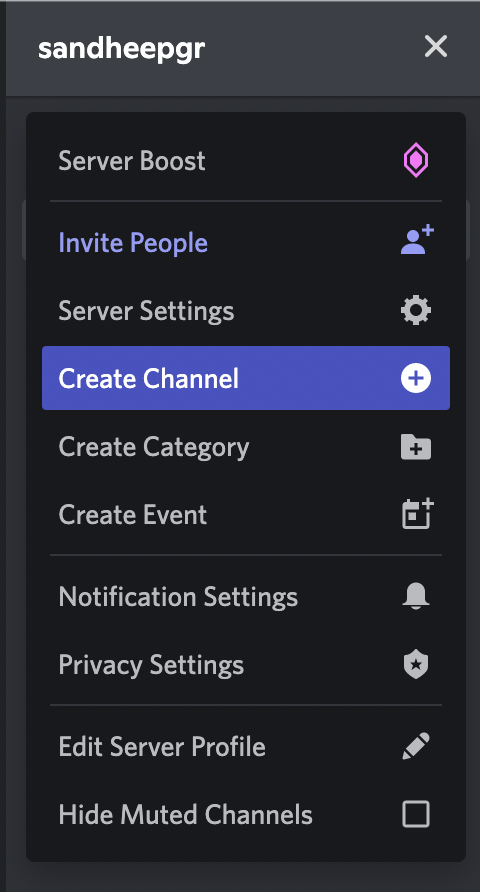Open Notification Settings menu entry
Image resolution: width=480 pixels, height=892 pixels.
point(246,597)
